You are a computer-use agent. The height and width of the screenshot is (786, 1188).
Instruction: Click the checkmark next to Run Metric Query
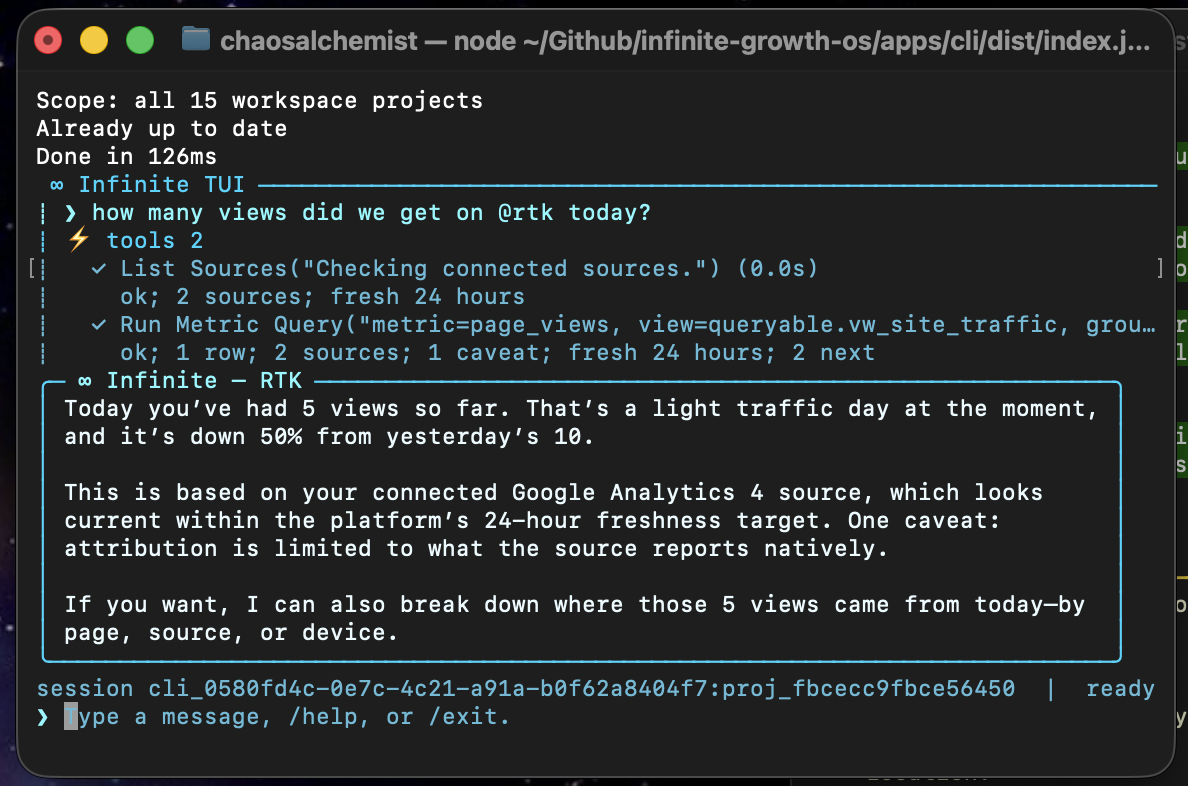tap(98, 324)
